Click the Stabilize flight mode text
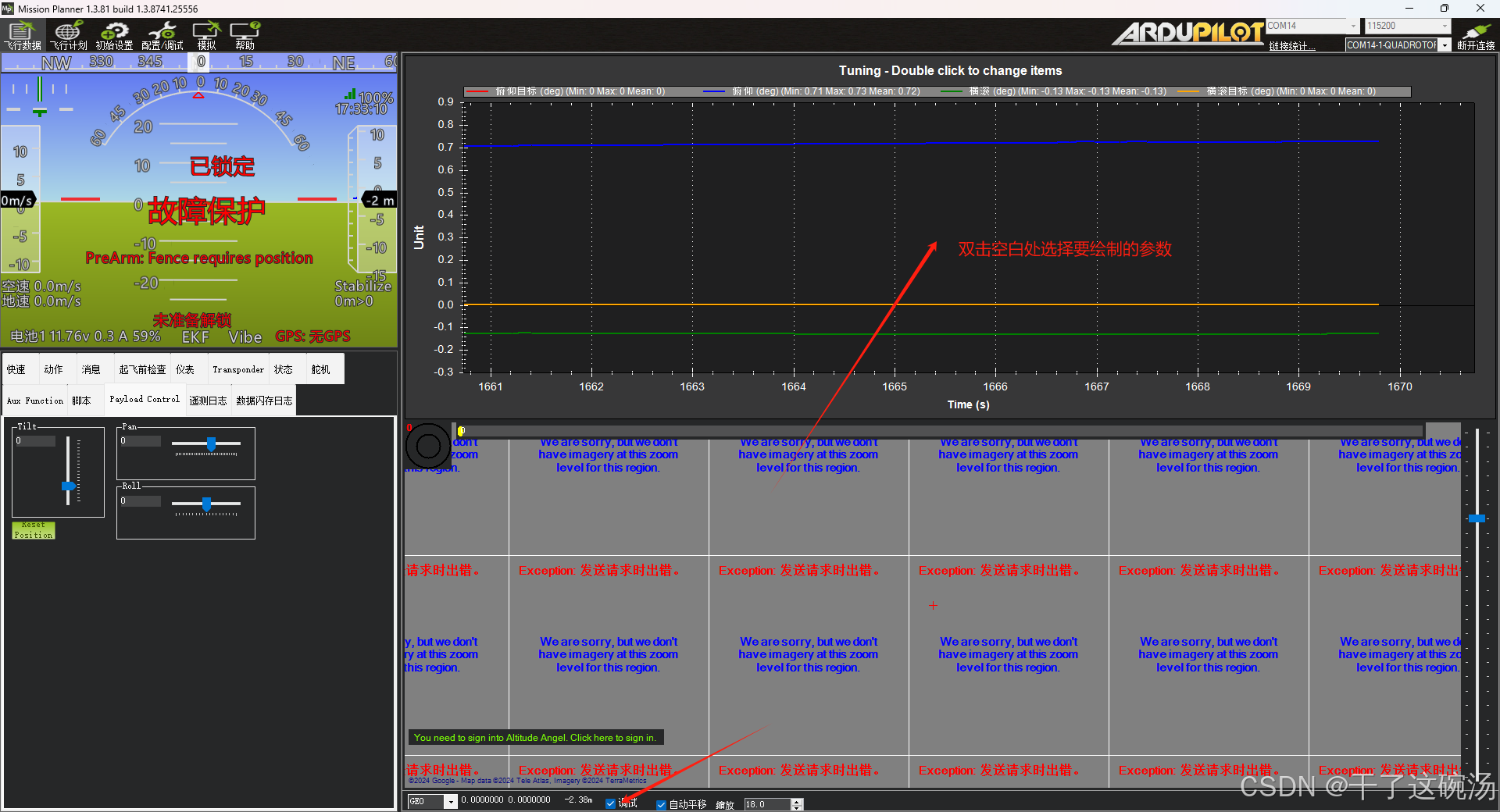This screenshot has width=1500, height=812. (362, 286)
